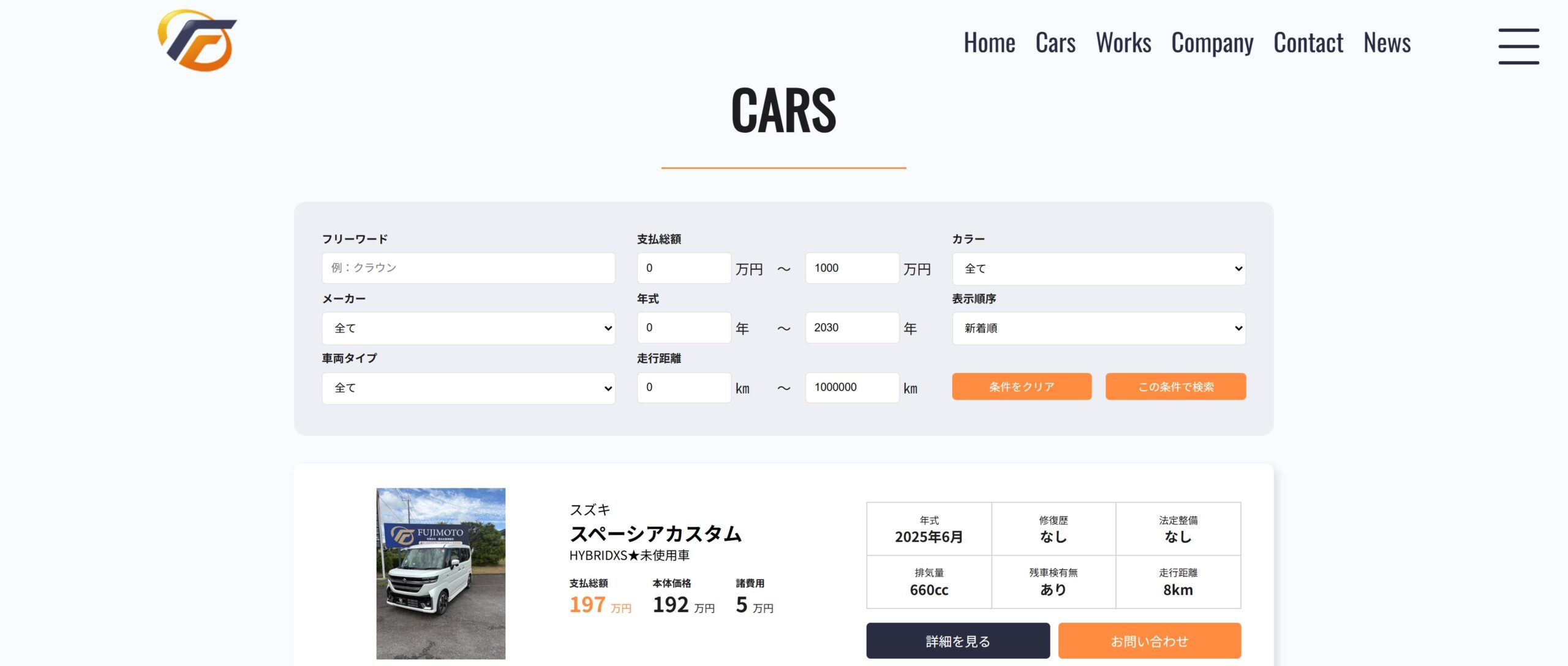1568x666 pixels.
Task: Open the Company page
Action: pos(1212,43)
